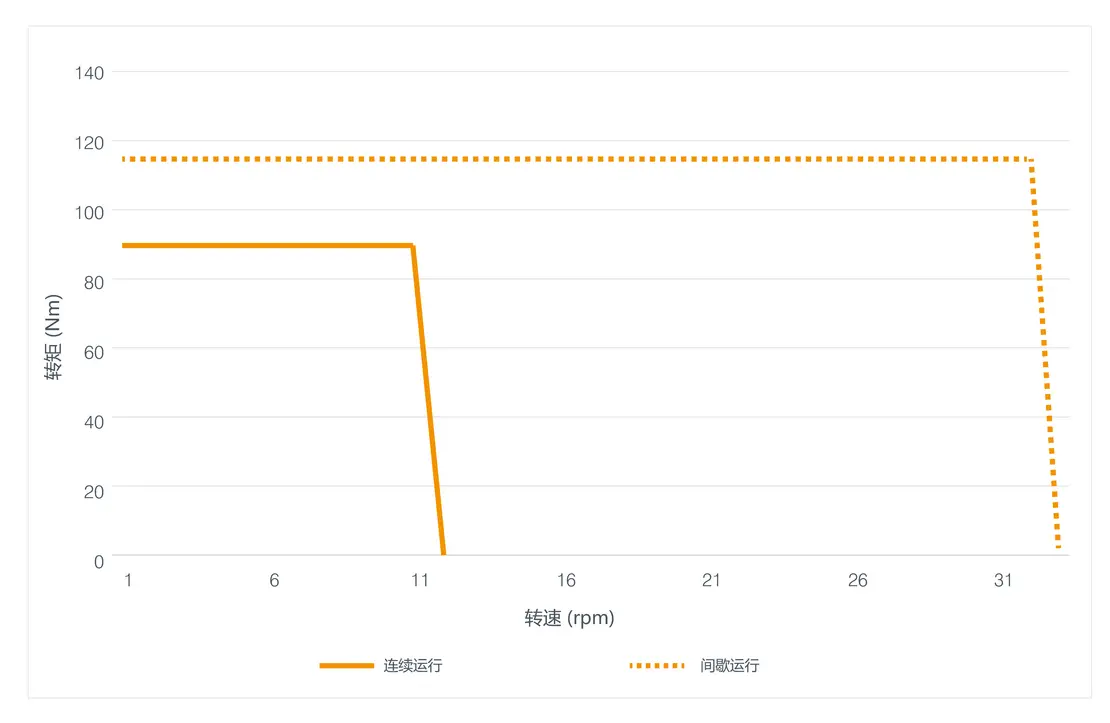Click the 6 x-axis tick label
Screen dimensions: 1110x723
click(274, 581)
